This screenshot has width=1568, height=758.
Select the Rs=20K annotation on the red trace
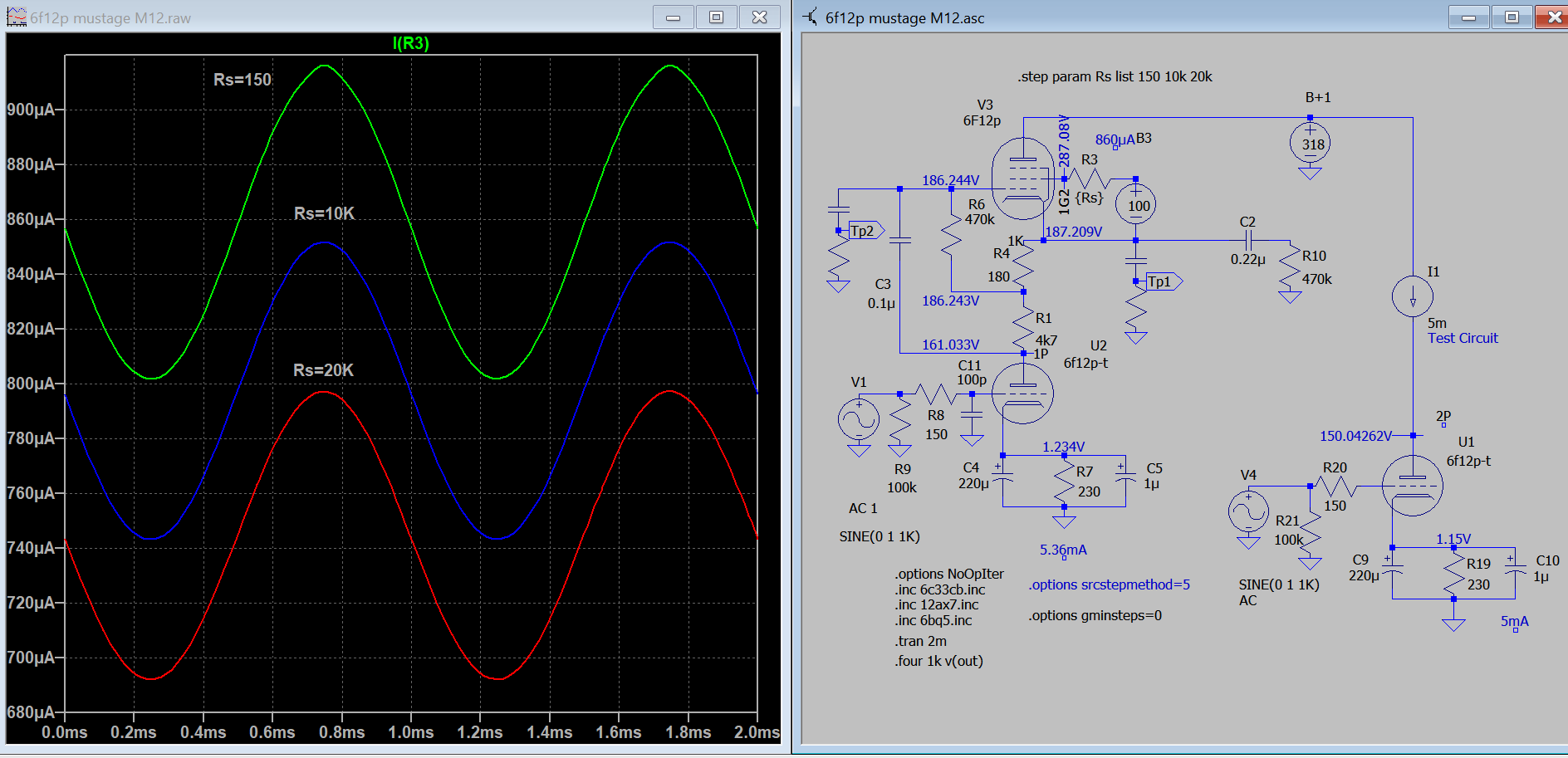[x=323, y=370]
